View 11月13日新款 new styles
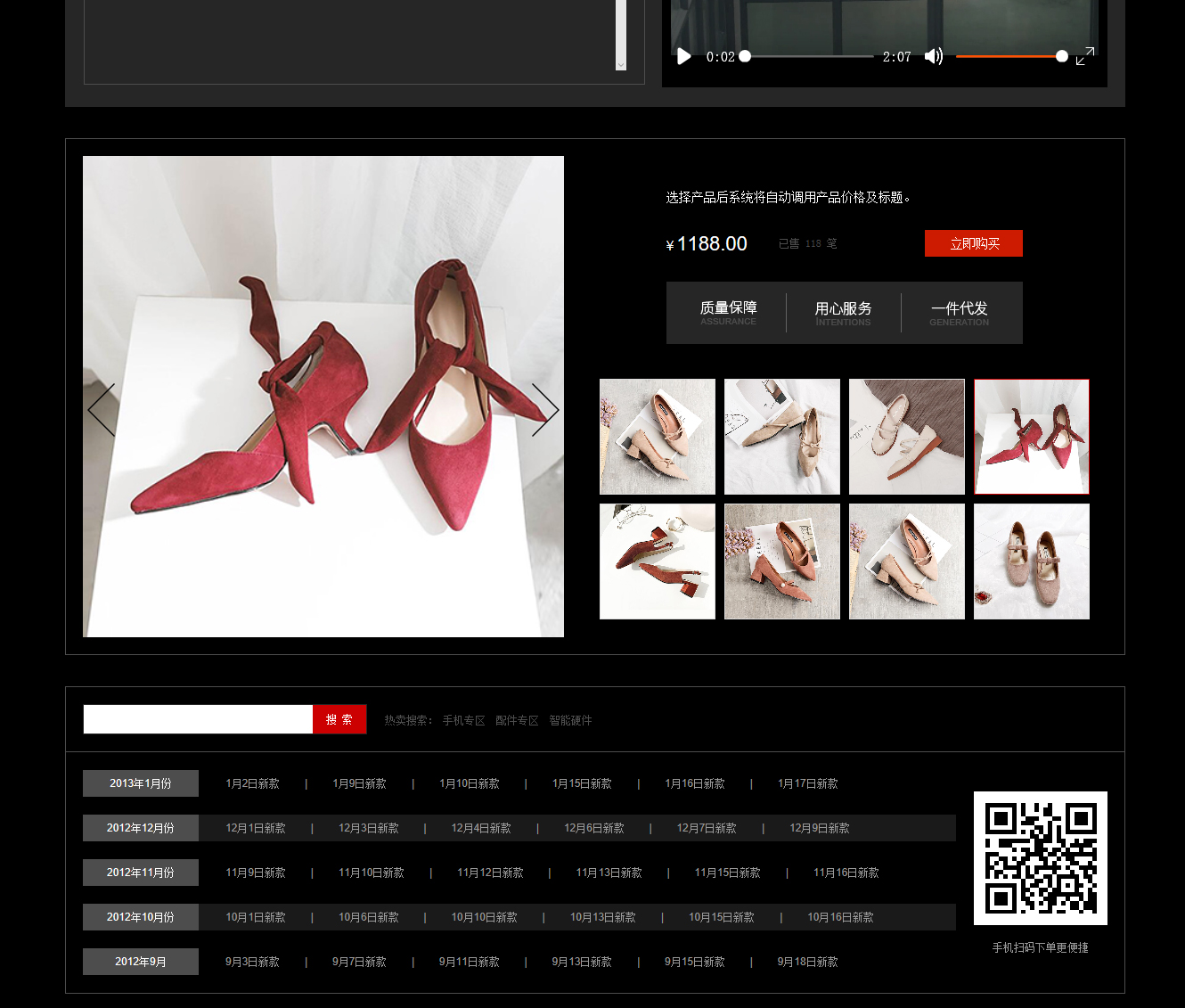The image size is (1185, 1008). [x=609, y=873]
